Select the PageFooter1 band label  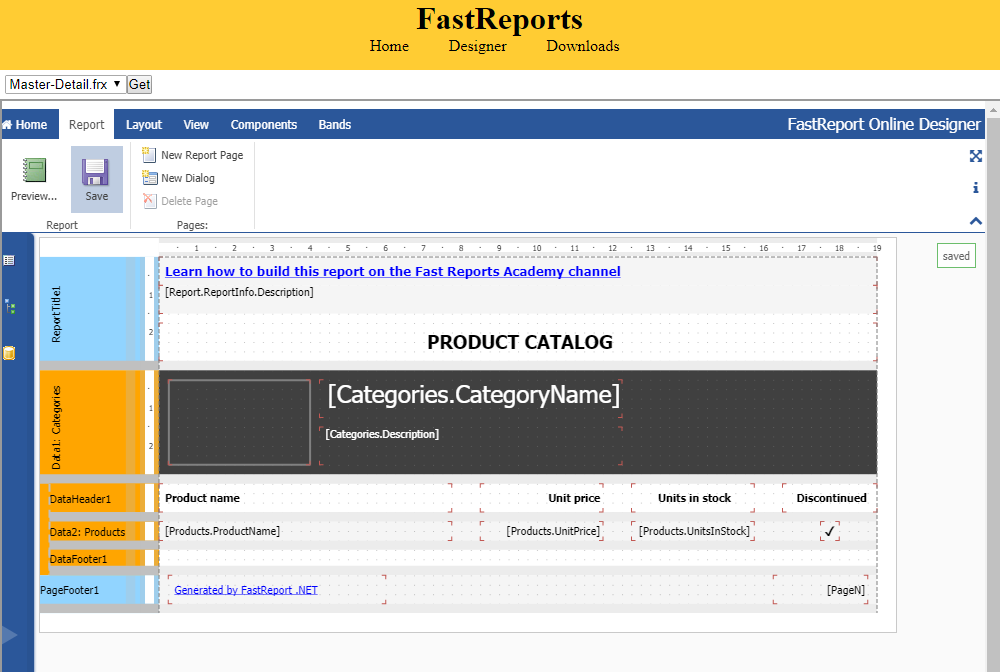coord(70,590)
